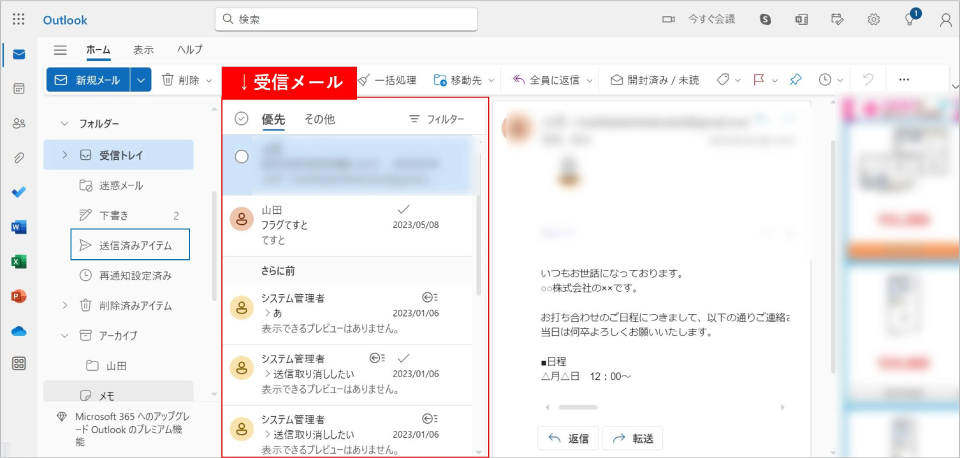Image resolution: width=960 pixels, height=458 pixels.
Task: Click the 転送 forward button
Action: (x=632, y=438)
